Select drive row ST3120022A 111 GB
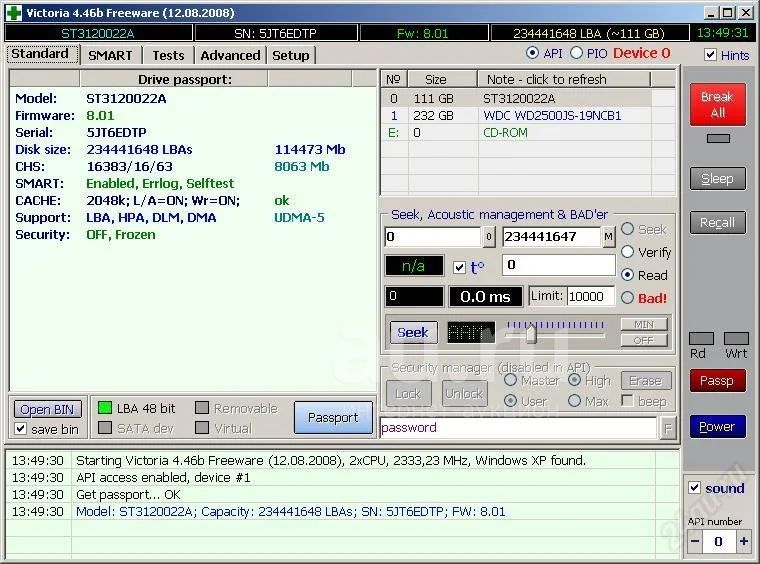Viewport: 760px width, 564px height. click(x=528, y=99)
